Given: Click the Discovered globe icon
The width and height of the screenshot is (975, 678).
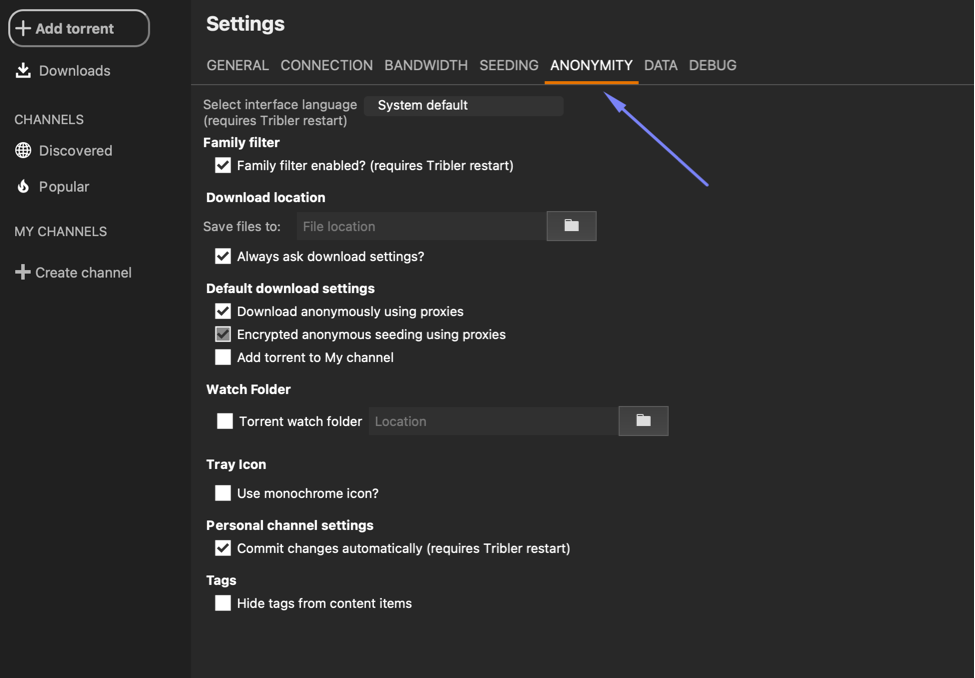Looking at the screenshot, I should [22, 150].
